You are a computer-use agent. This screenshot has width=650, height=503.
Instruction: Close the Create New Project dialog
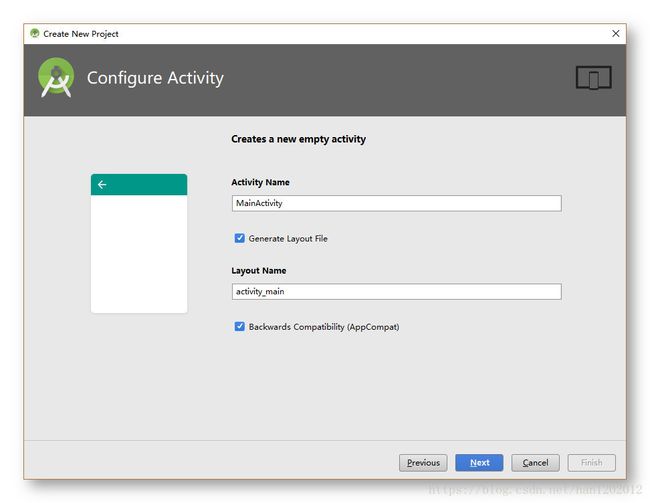[616, 33]
